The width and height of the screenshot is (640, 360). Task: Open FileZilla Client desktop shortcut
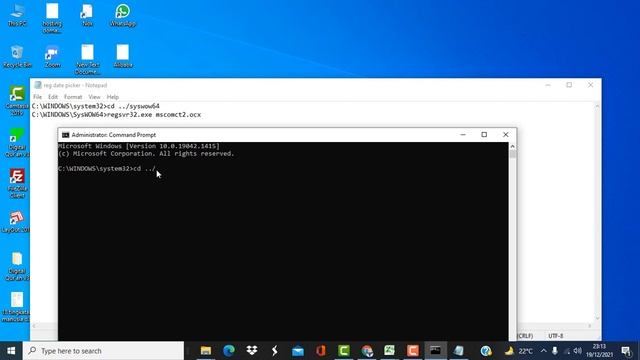(x=17, y=184)
